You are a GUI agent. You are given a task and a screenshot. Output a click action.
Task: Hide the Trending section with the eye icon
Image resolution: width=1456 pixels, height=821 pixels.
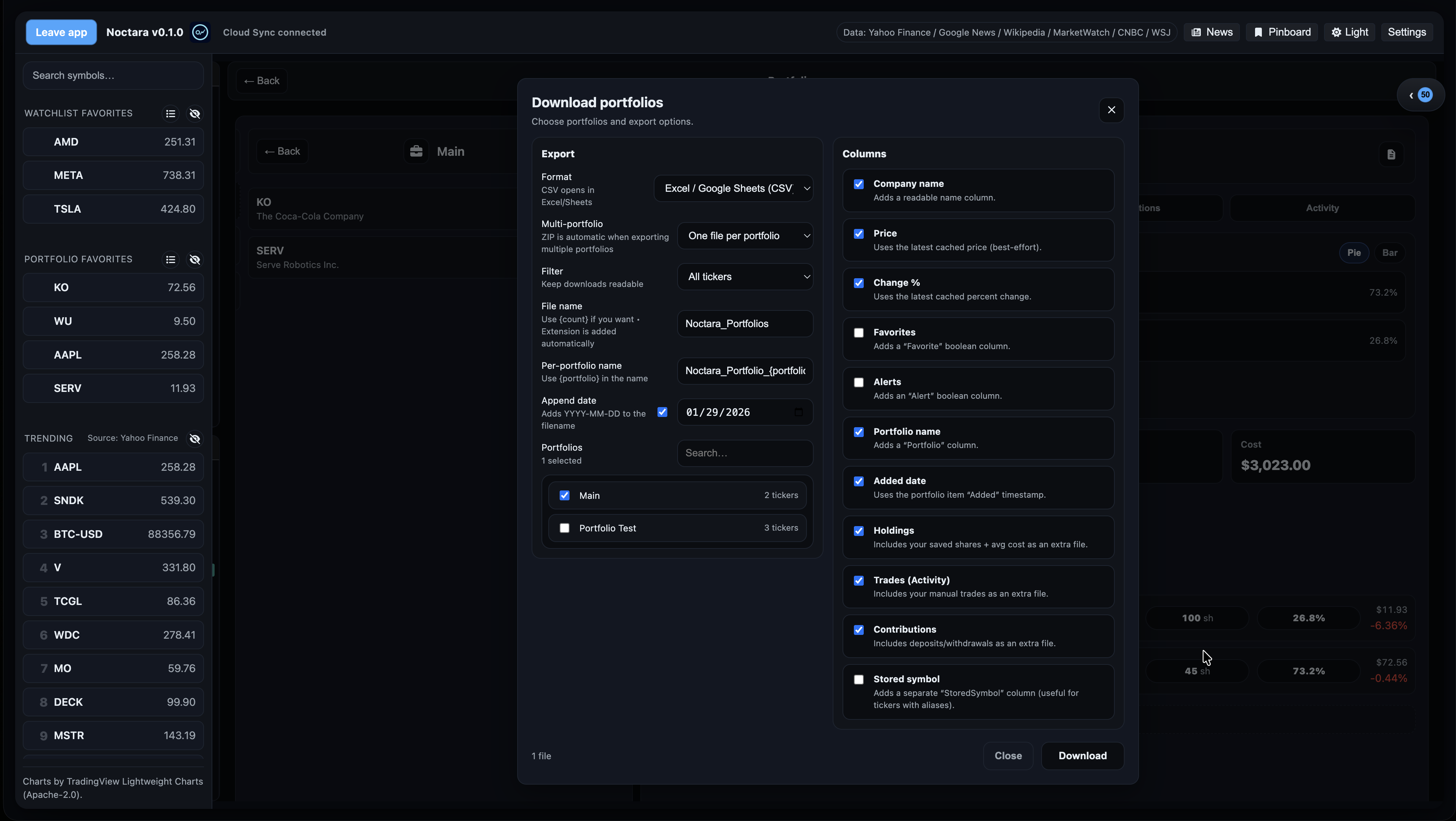point(195,439)
